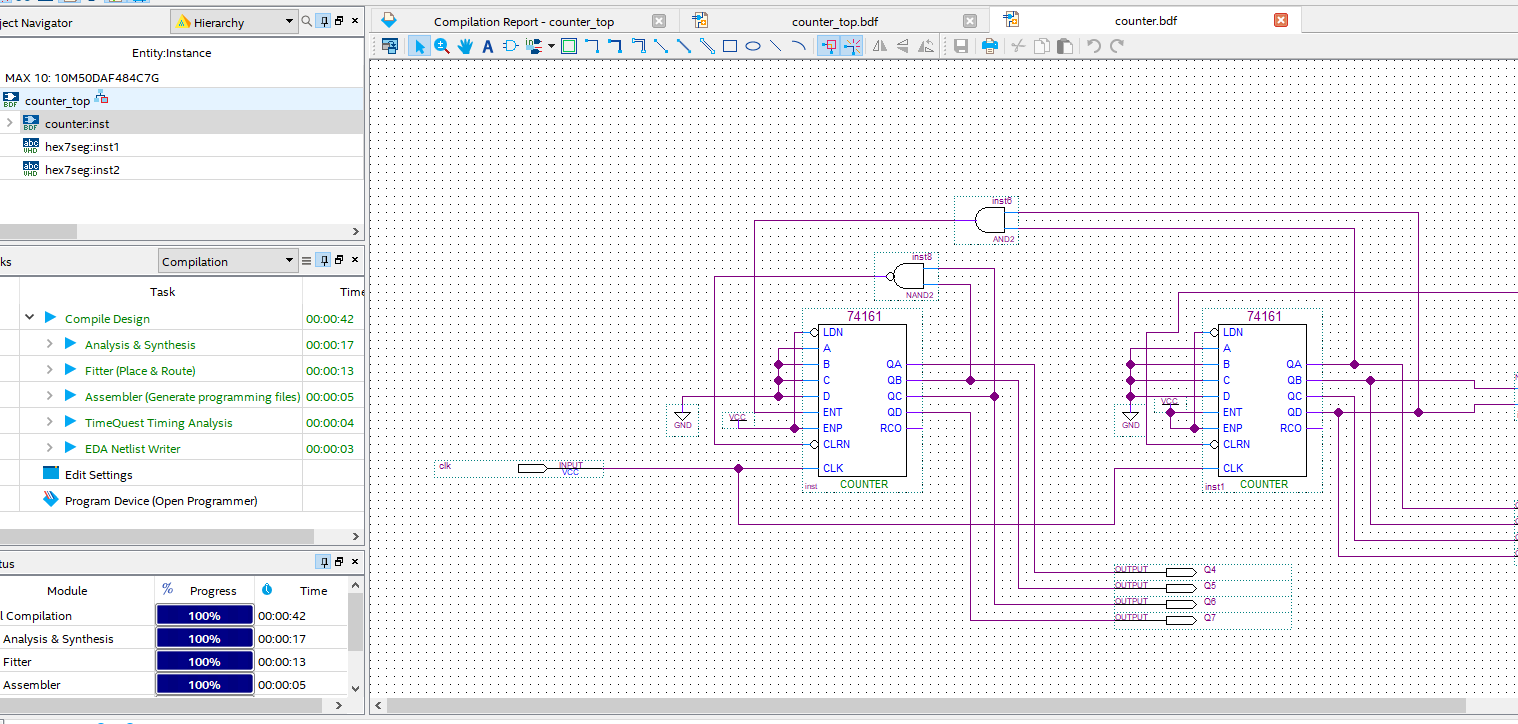The width and height of the screenshot is (1518, 724).
Task: Select the Diagonal Node tool
Action: point(661,46)
